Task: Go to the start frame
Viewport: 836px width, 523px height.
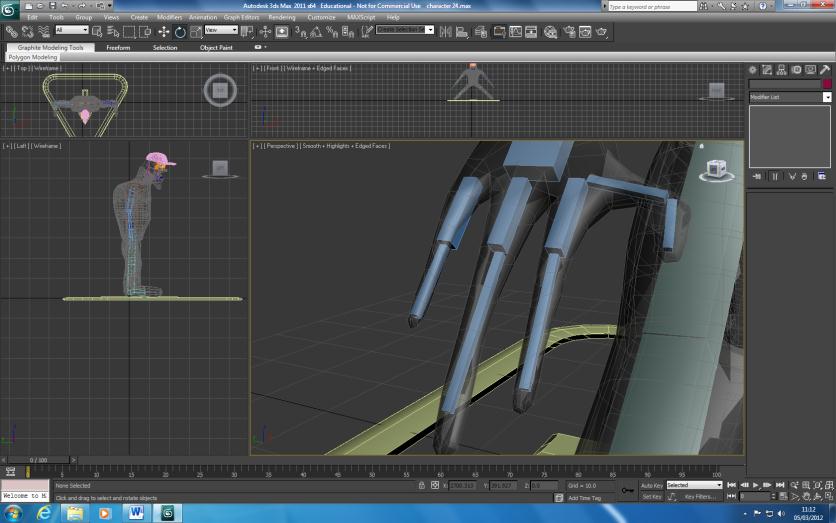Action: 732,485
